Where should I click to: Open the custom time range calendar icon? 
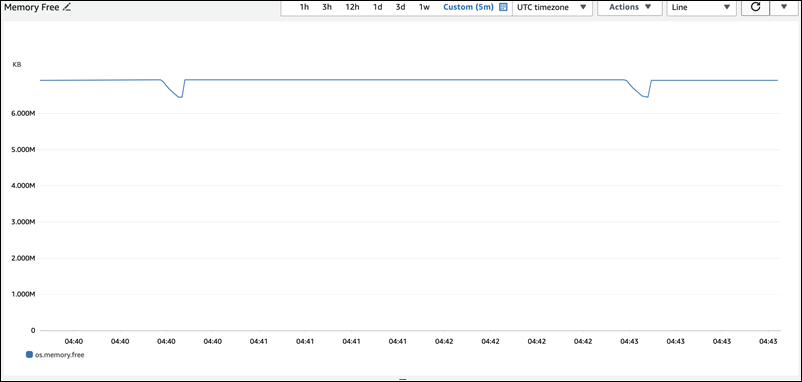[503, 7]
